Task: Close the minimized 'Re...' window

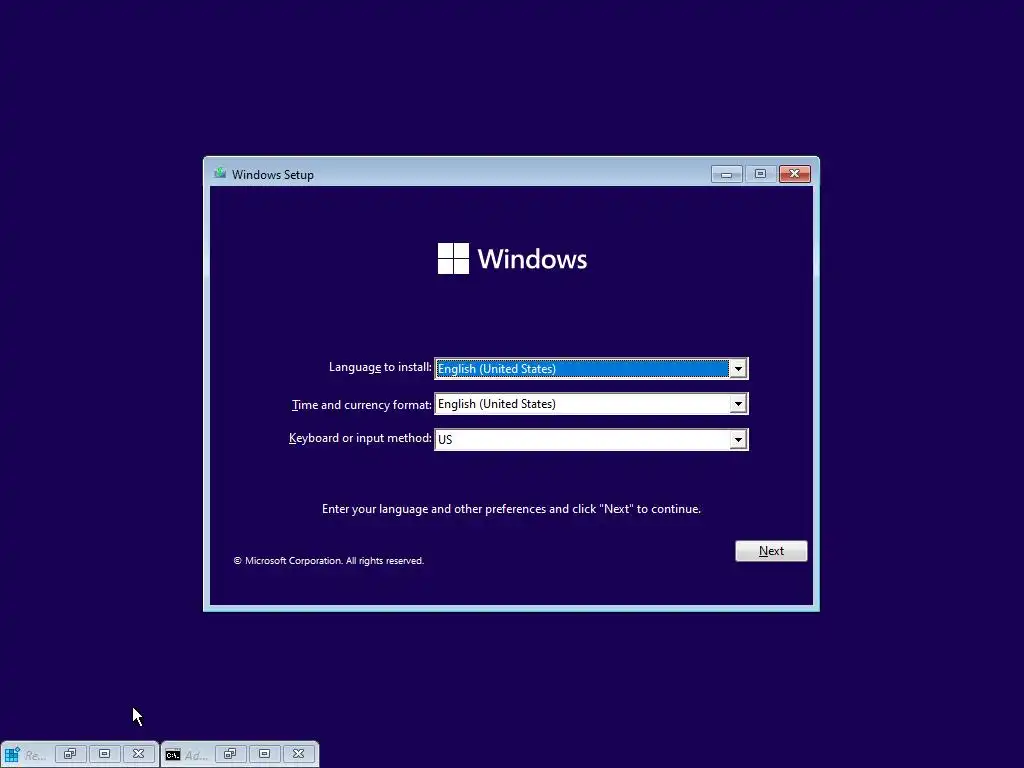Action: 138,754
